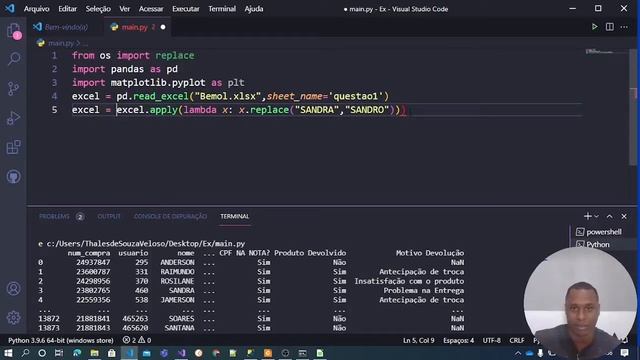Click the main.py breadcrumb
This screenshot has width=640, height=360.
[x=60, y=43]
